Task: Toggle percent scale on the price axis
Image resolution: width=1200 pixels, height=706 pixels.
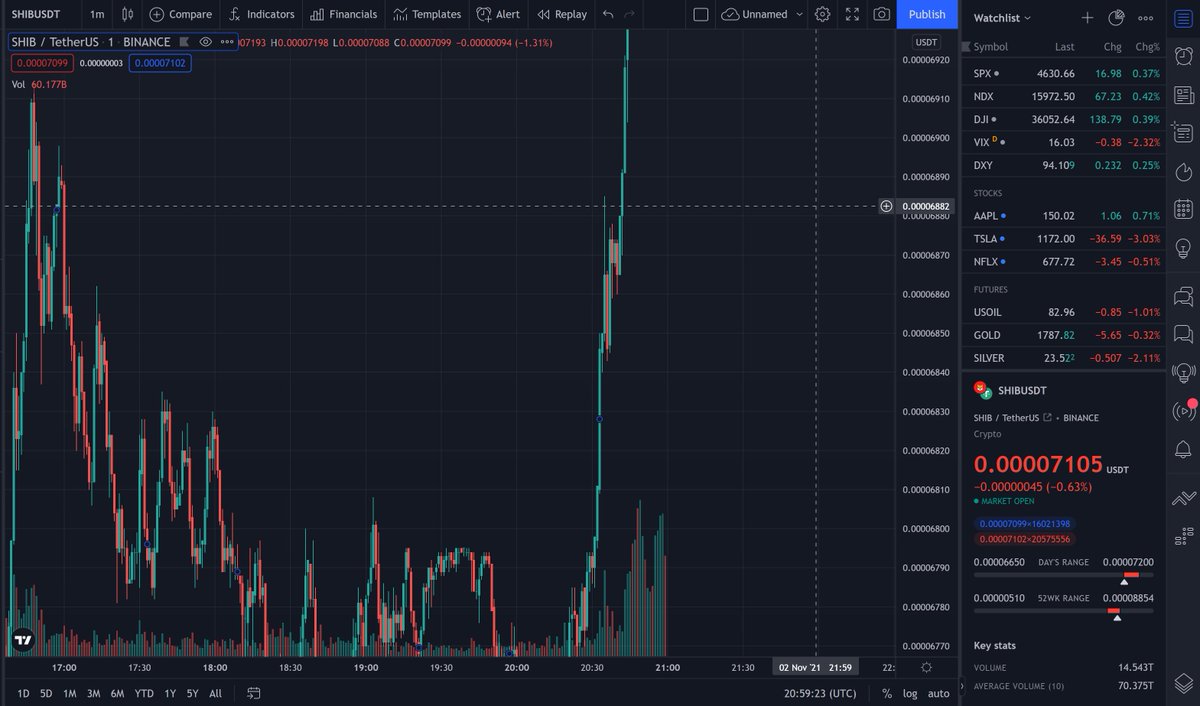Action: click(887, 693)
